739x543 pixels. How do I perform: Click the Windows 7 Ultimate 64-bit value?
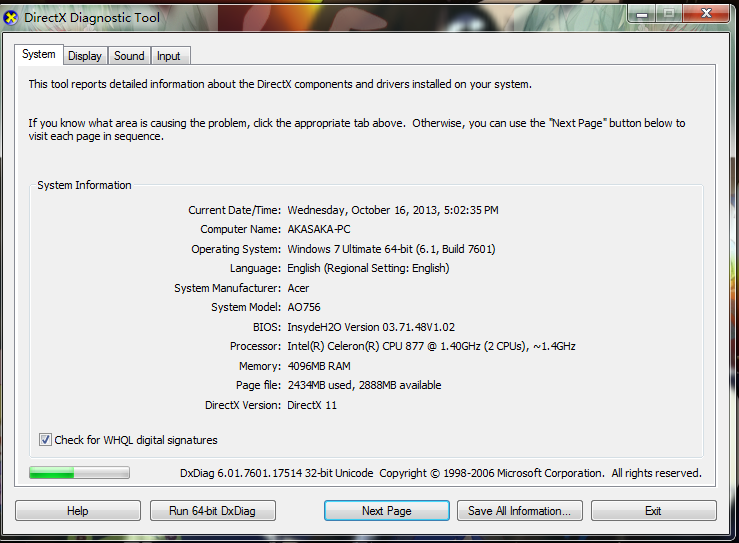point(391,249)
